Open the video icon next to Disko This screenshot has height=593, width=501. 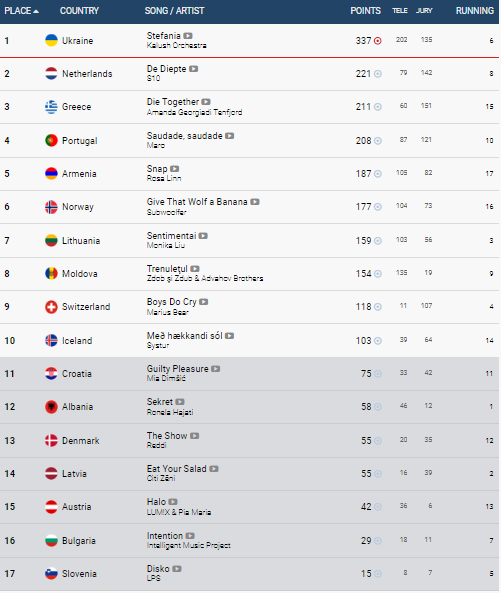(x=177, y=569)
